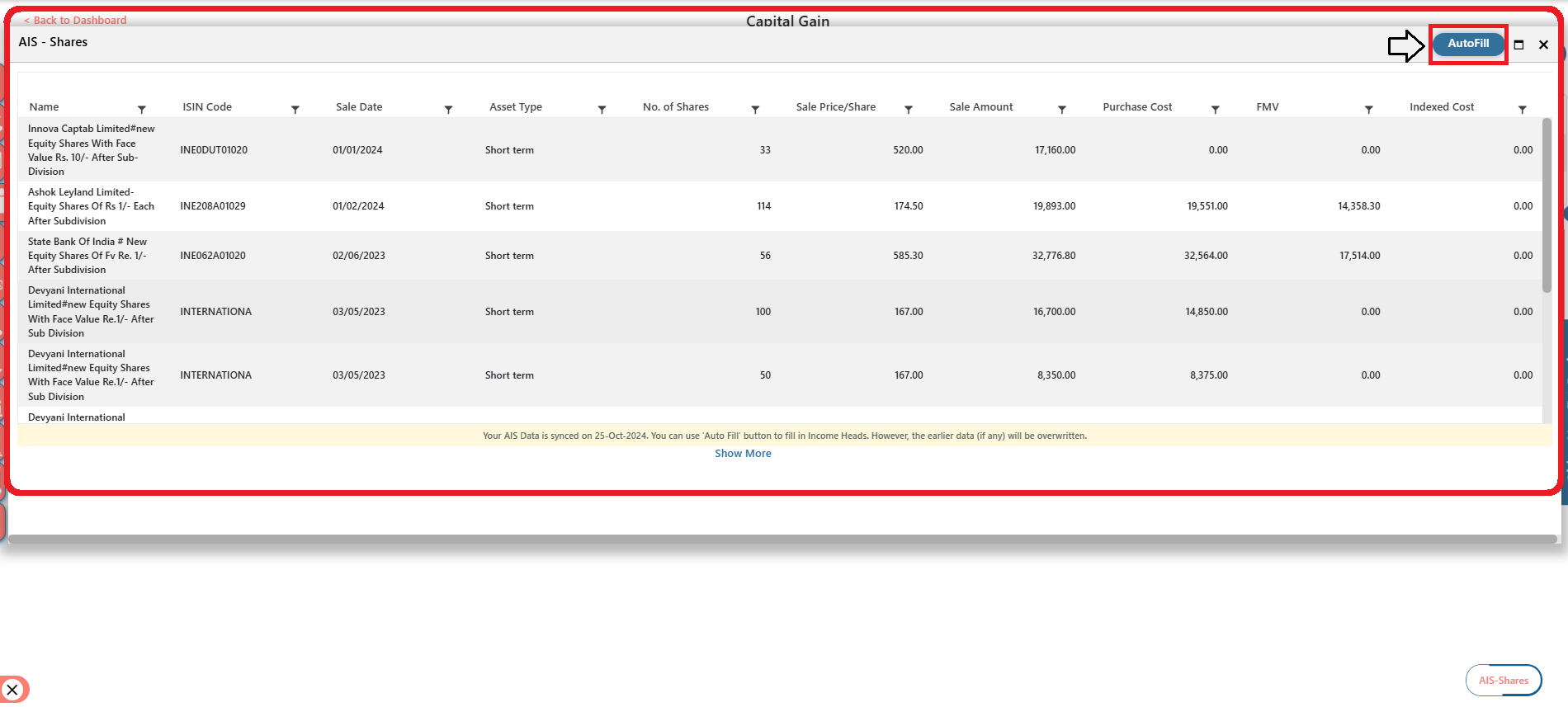Image resolution: width=1568 pixels, height=707 pixels.
Task: Click FMV value 17,514.00
Action: 1360,256
